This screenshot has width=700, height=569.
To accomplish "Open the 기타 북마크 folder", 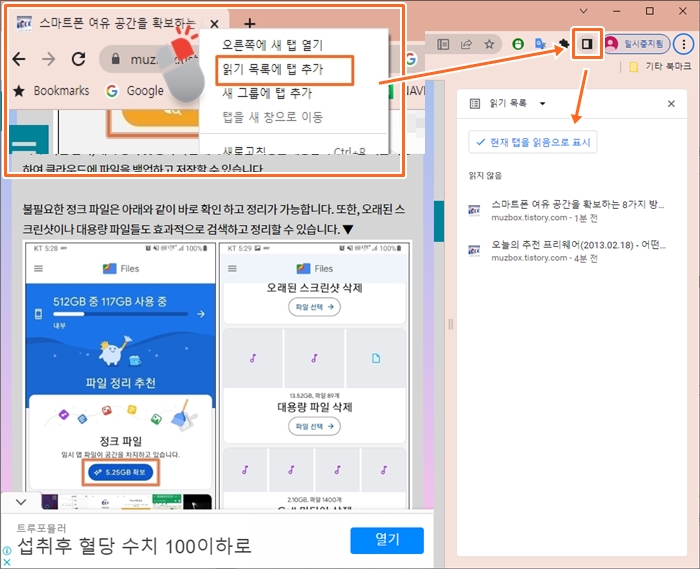I will pos(660,67).
